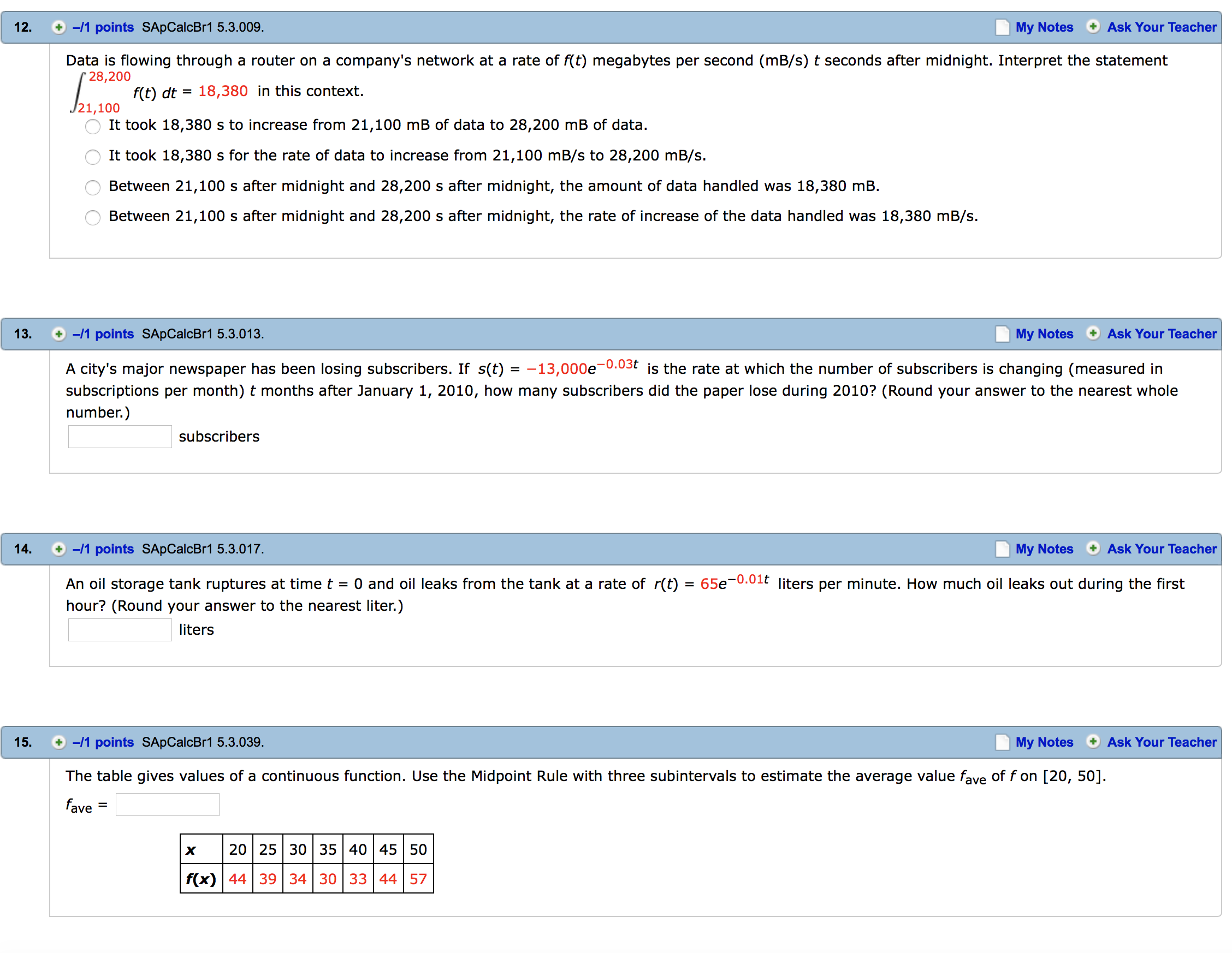1232x953 pixels.
Task: Click the My Notes notepad icon on question 13
Action: click(1004, 334)
